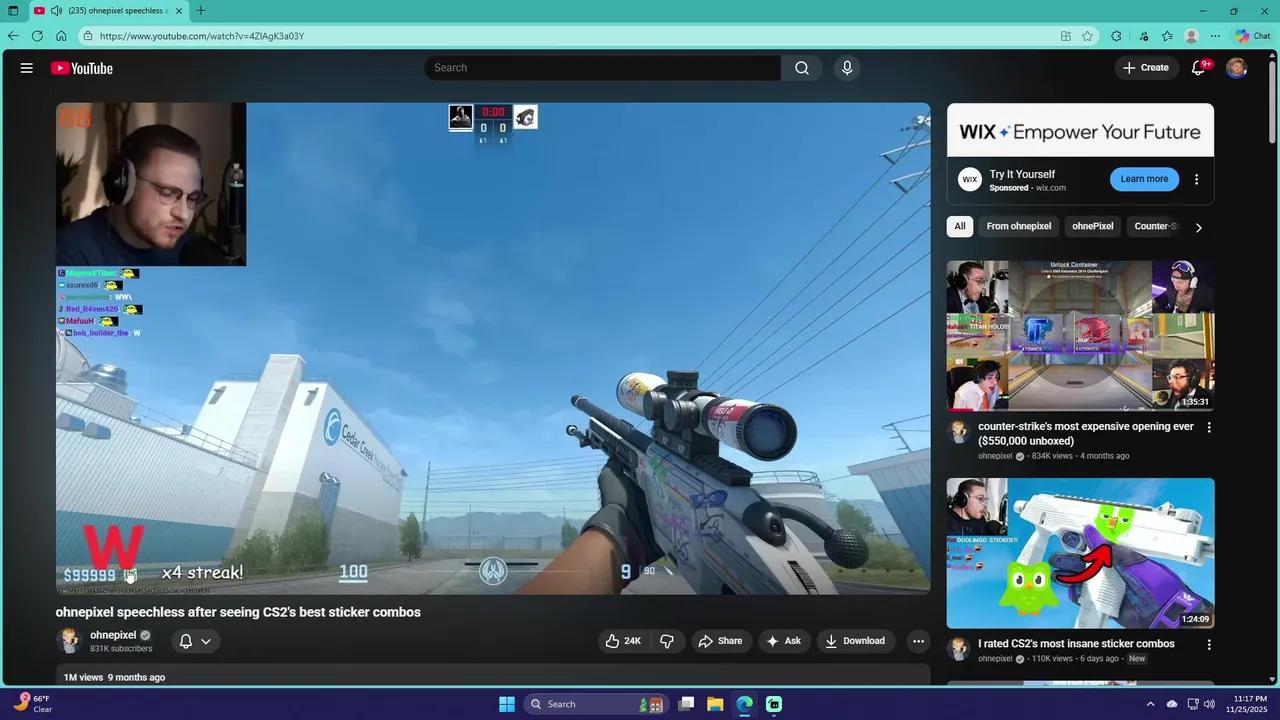
Task: Open the browser profile icon
Action: [1191, 36]
